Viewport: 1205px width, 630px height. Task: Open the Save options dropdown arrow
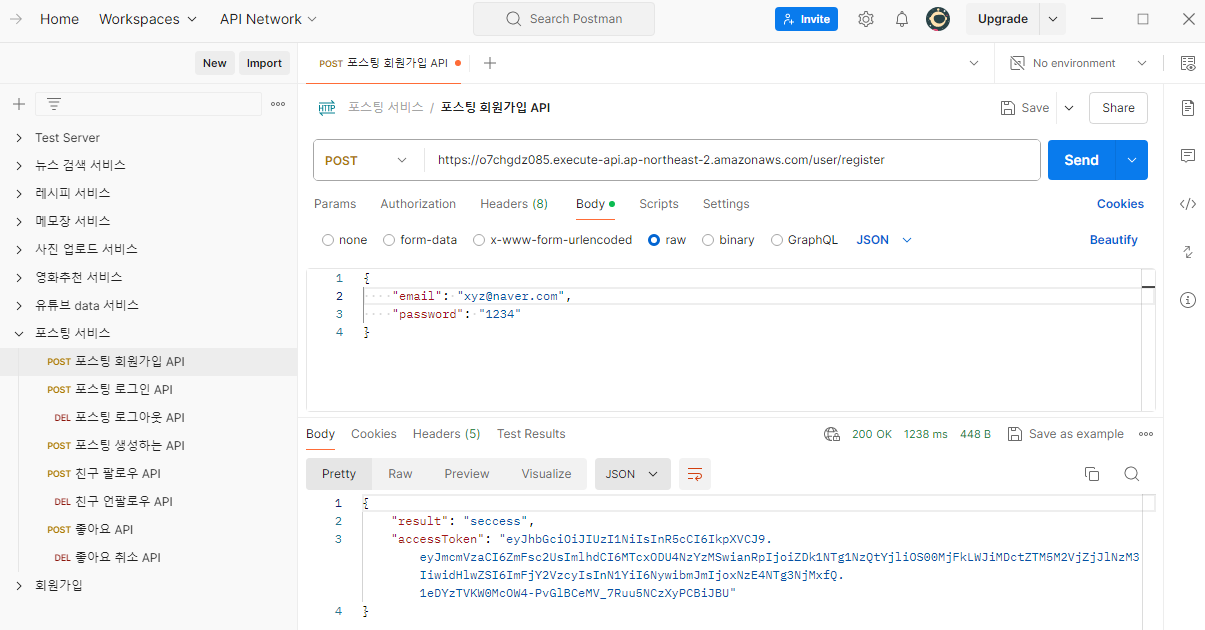(x=1069, y=108)
